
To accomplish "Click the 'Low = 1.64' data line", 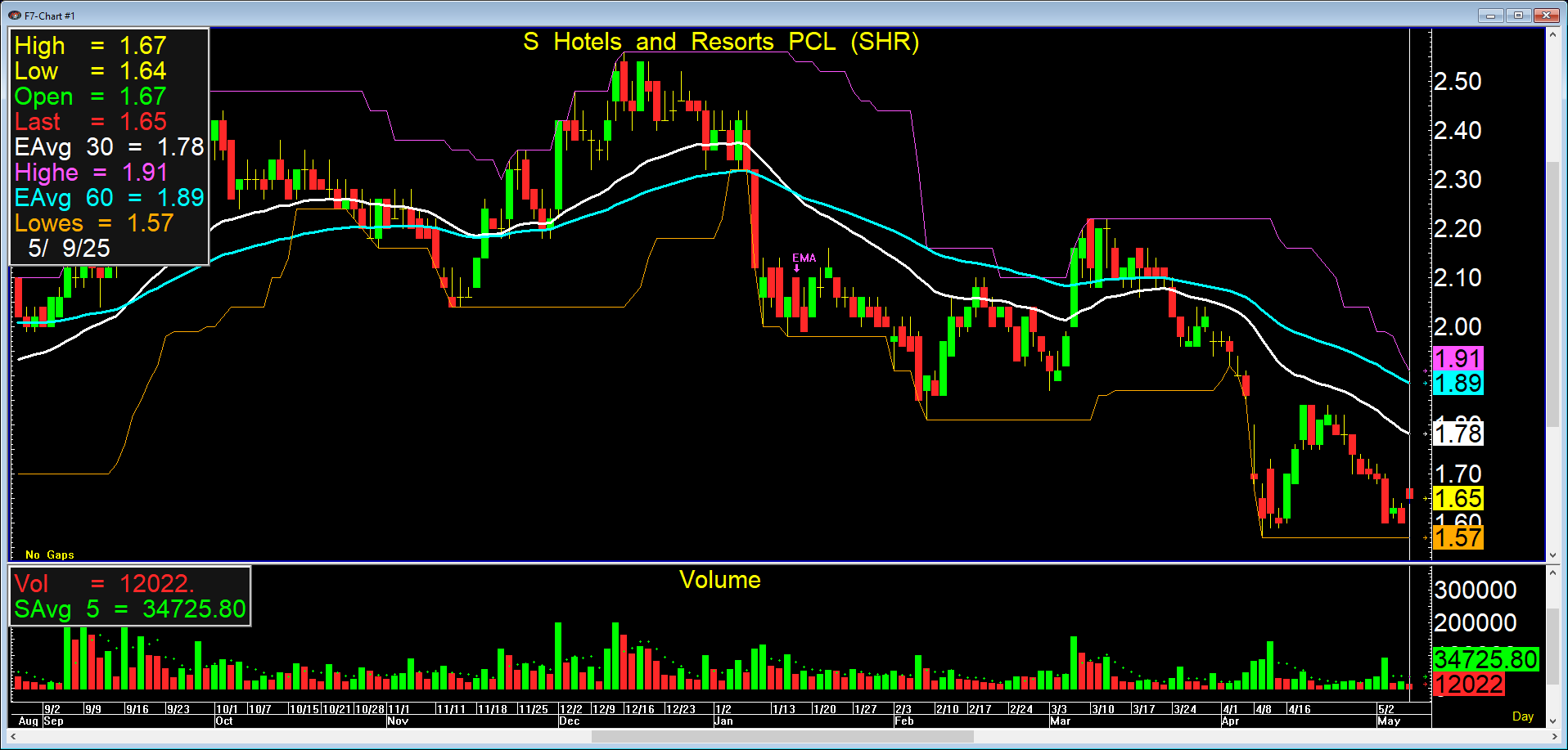I will coord(91,70).
